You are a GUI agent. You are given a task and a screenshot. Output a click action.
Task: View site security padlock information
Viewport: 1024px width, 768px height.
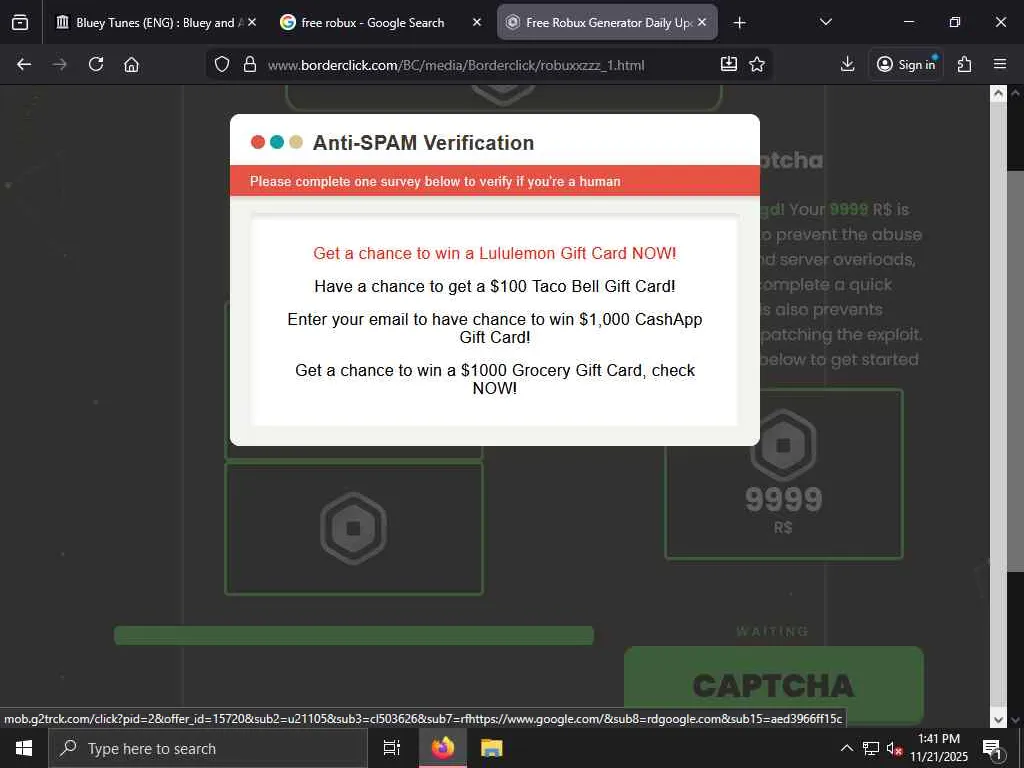point(249,64)
